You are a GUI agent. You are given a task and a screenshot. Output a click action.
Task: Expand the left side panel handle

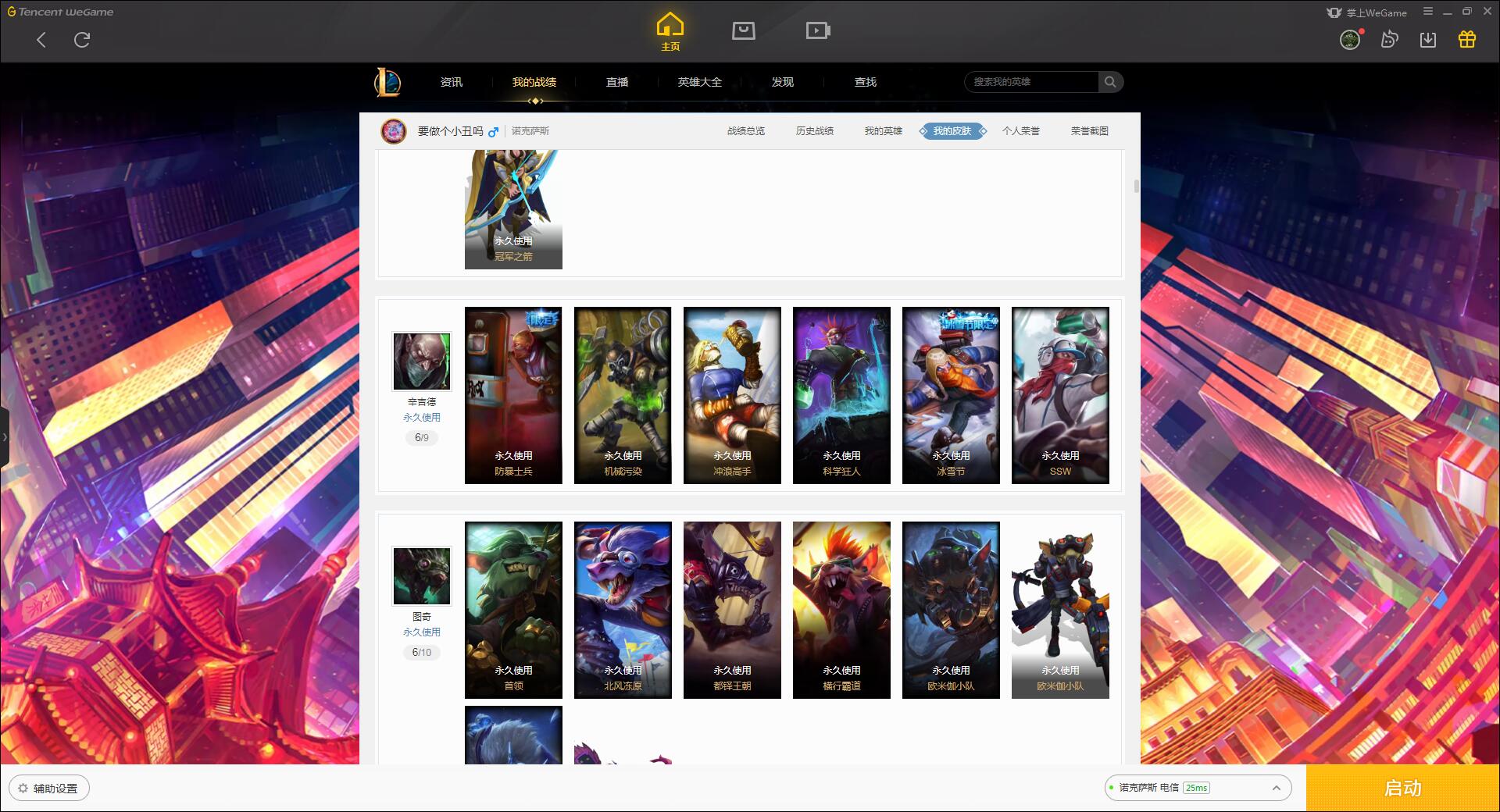4,437
